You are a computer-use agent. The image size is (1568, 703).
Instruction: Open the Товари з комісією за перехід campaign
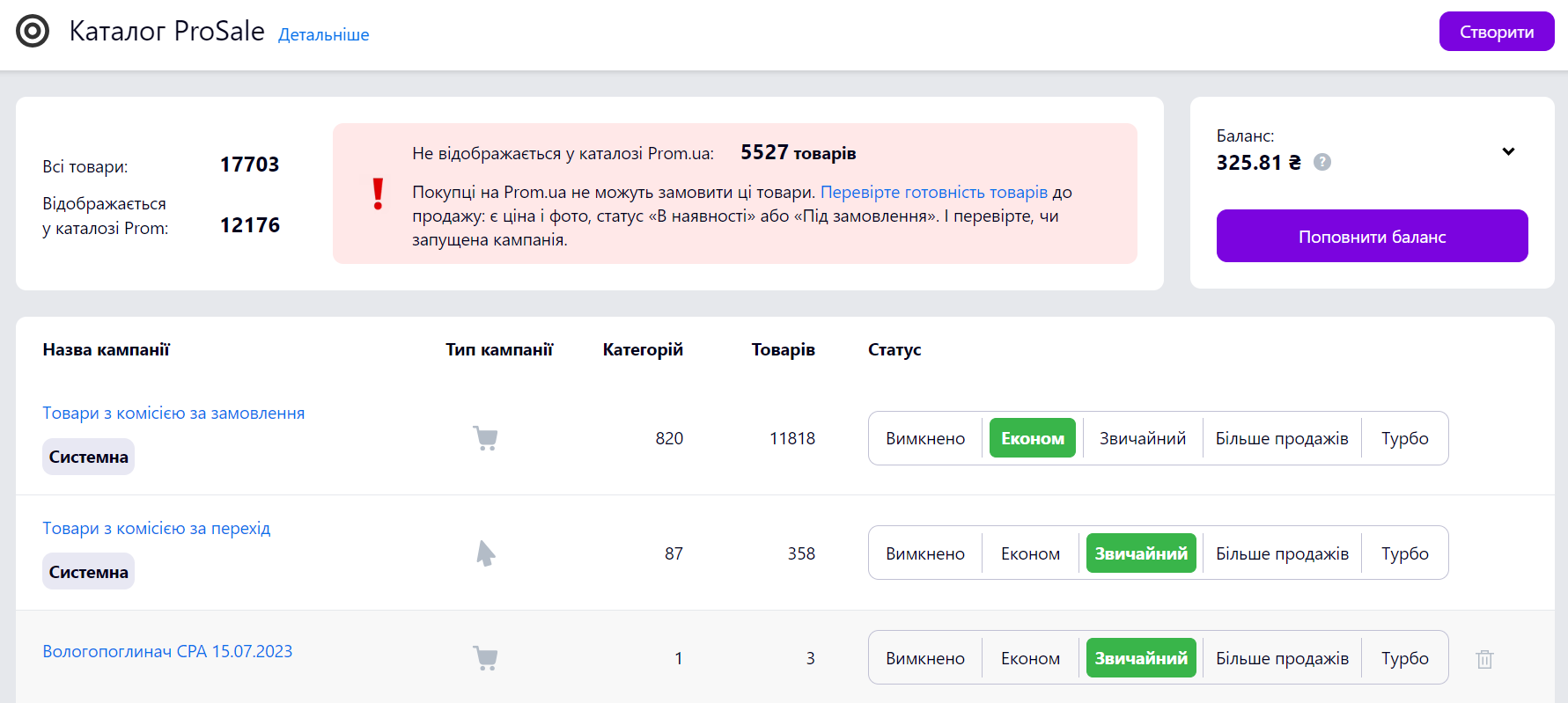[157, 528]
